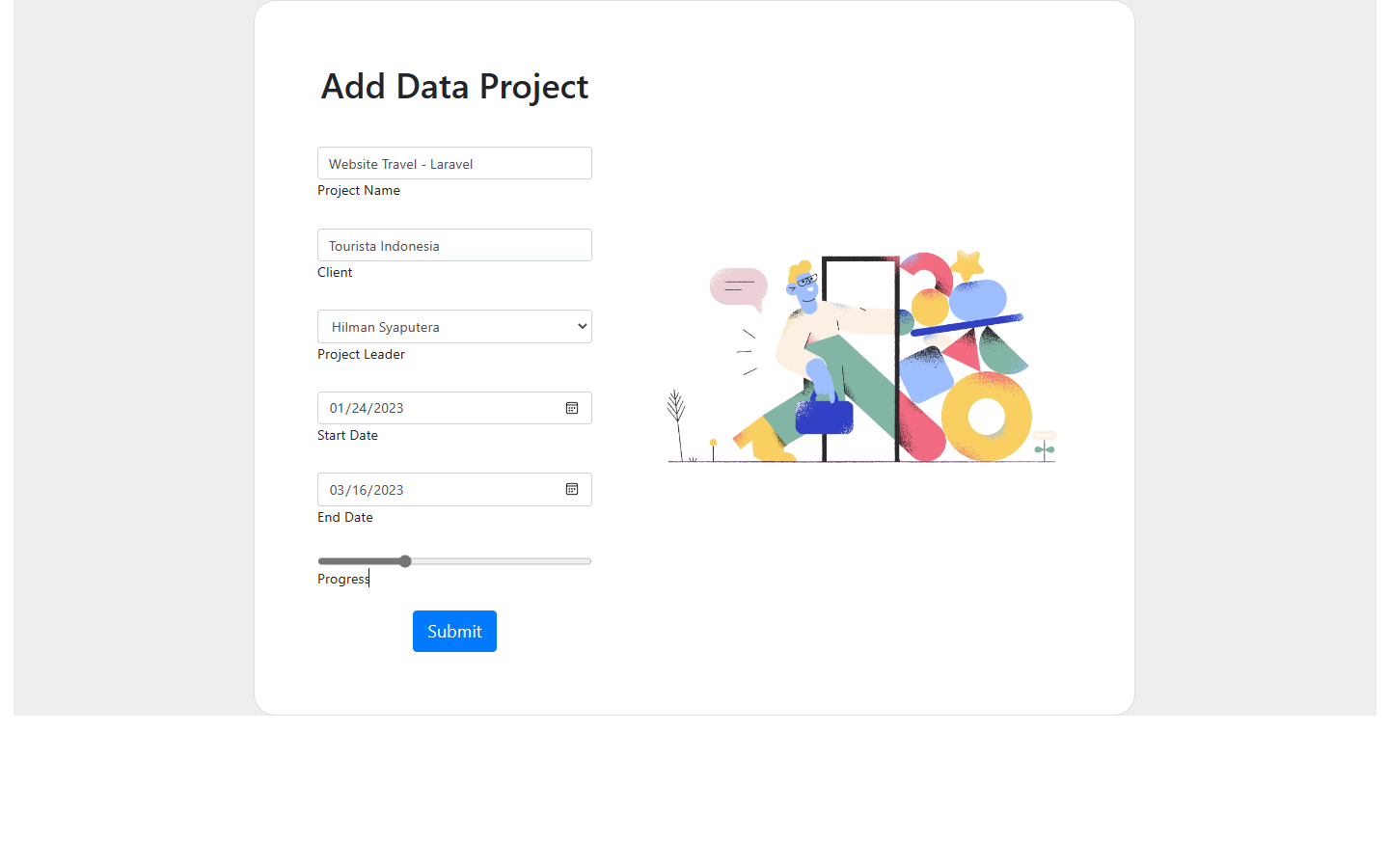Click inside the Project Name input field
The width and height of the screenshot is (1389, 868).
click(454, 163)
